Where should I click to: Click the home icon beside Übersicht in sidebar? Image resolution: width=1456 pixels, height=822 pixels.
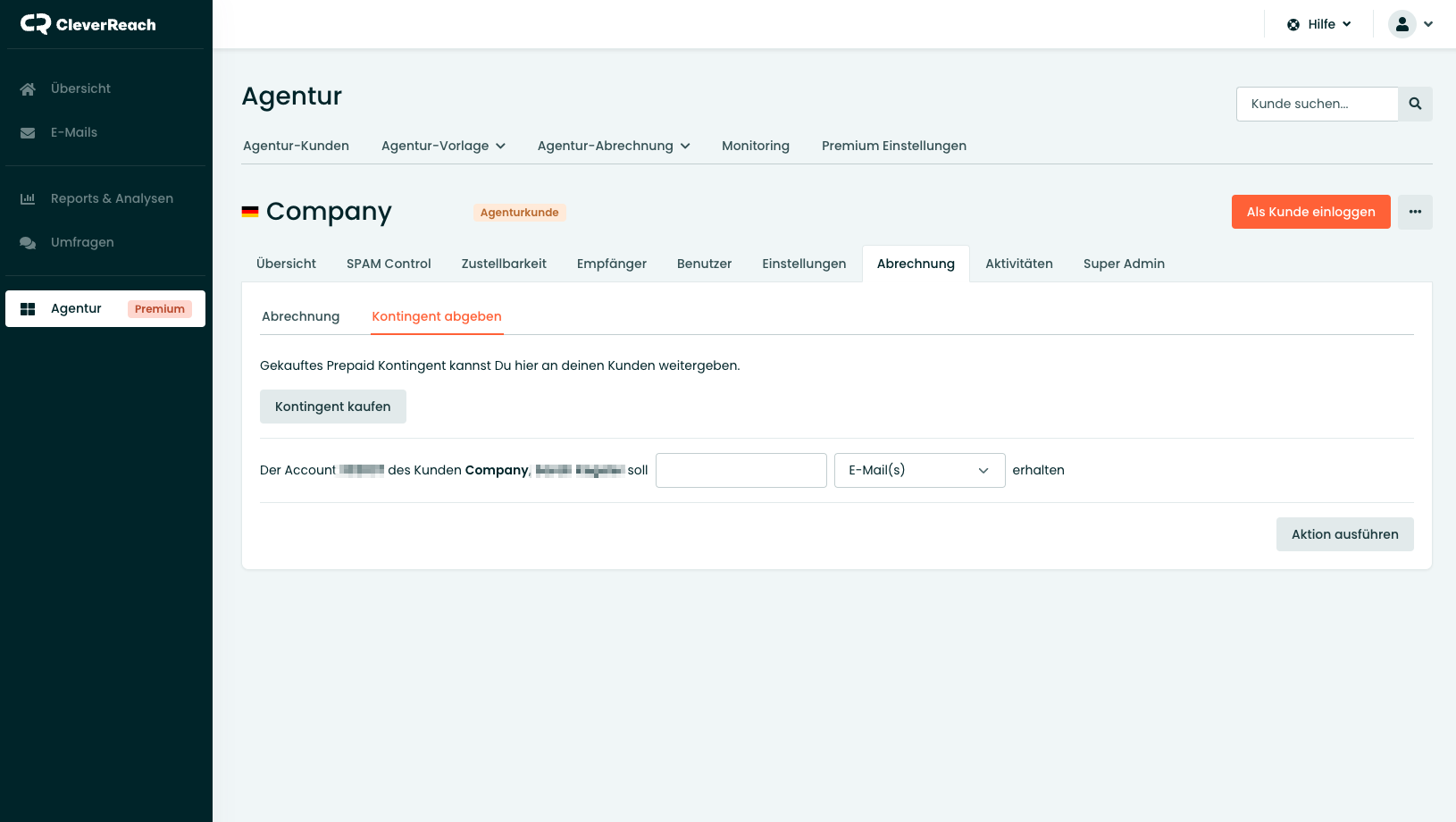[28, 88]
